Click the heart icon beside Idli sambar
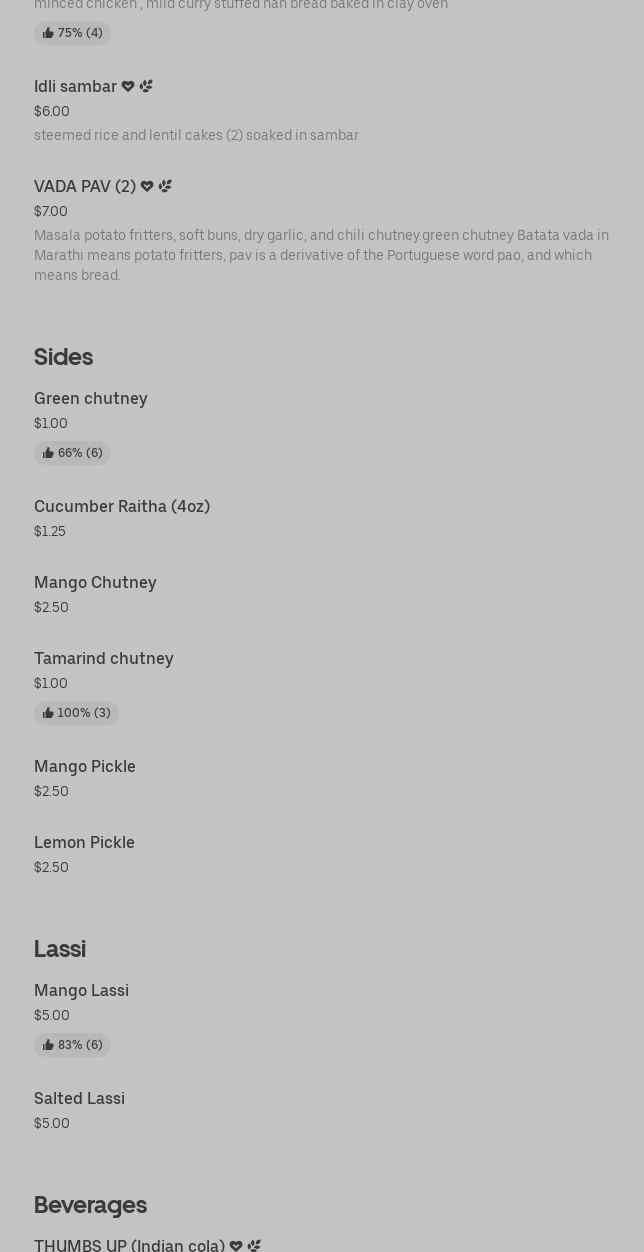 tap(128, 87)
